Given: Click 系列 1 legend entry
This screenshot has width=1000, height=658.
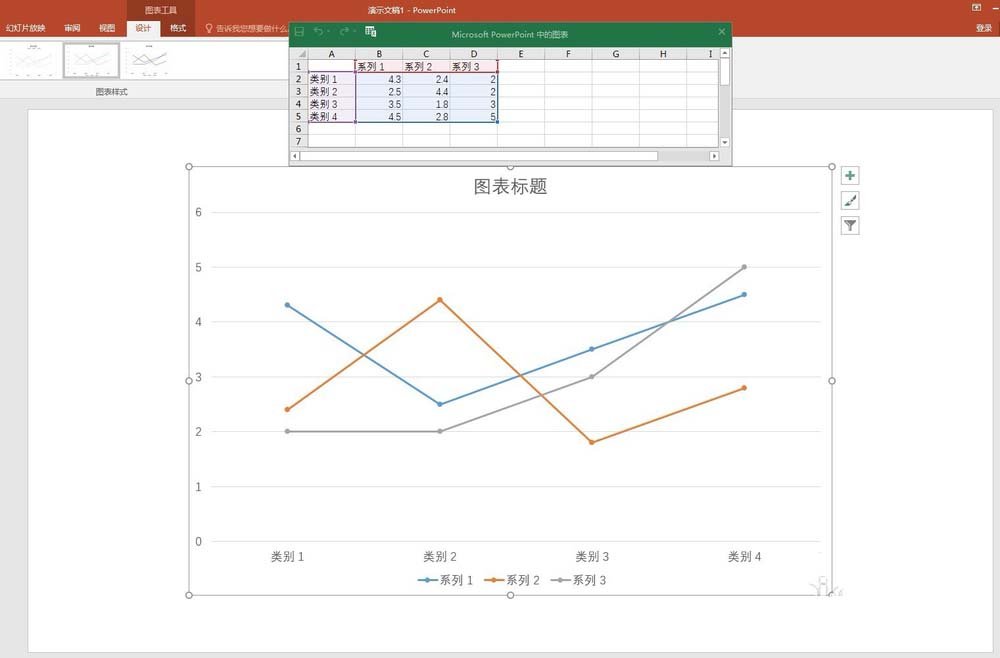Looking at the screenshot, I should [x=445, y=580].
